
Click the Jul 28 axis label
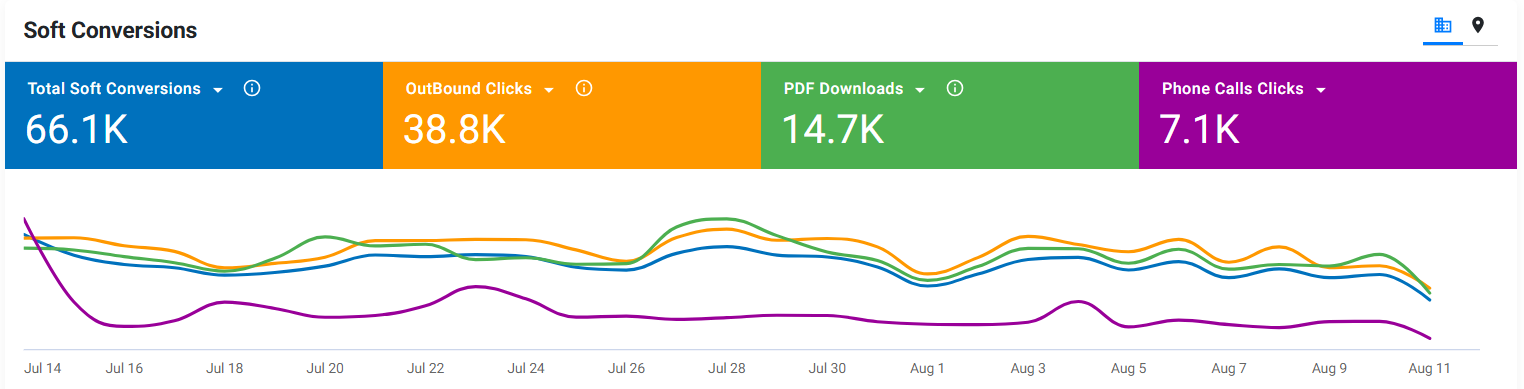pyautogui.click(x=727, y=368)
